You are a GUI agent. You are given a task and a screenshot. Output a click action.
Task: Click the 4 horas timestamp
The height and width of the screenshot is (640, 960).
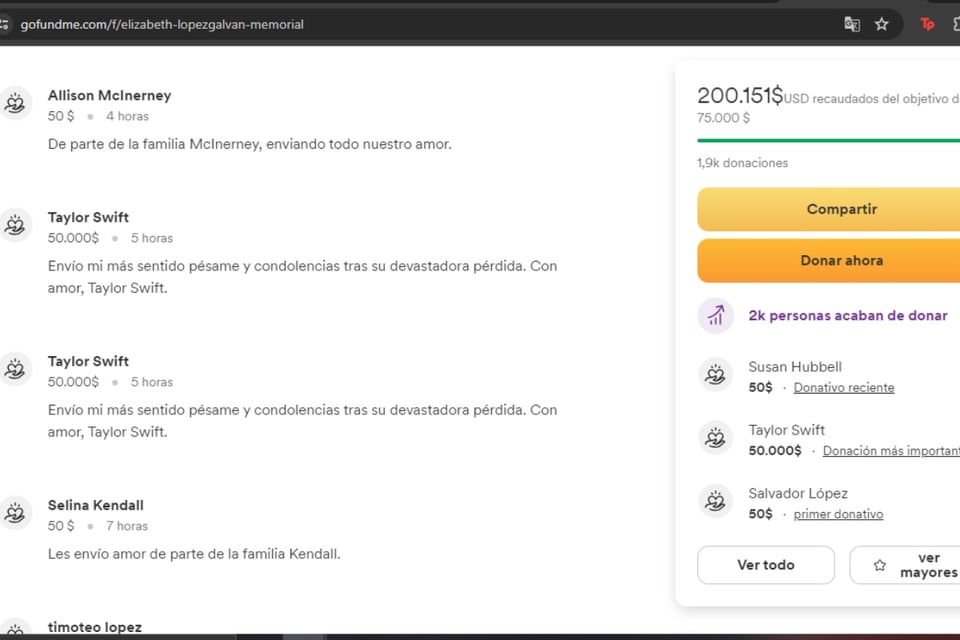(127, 116)
